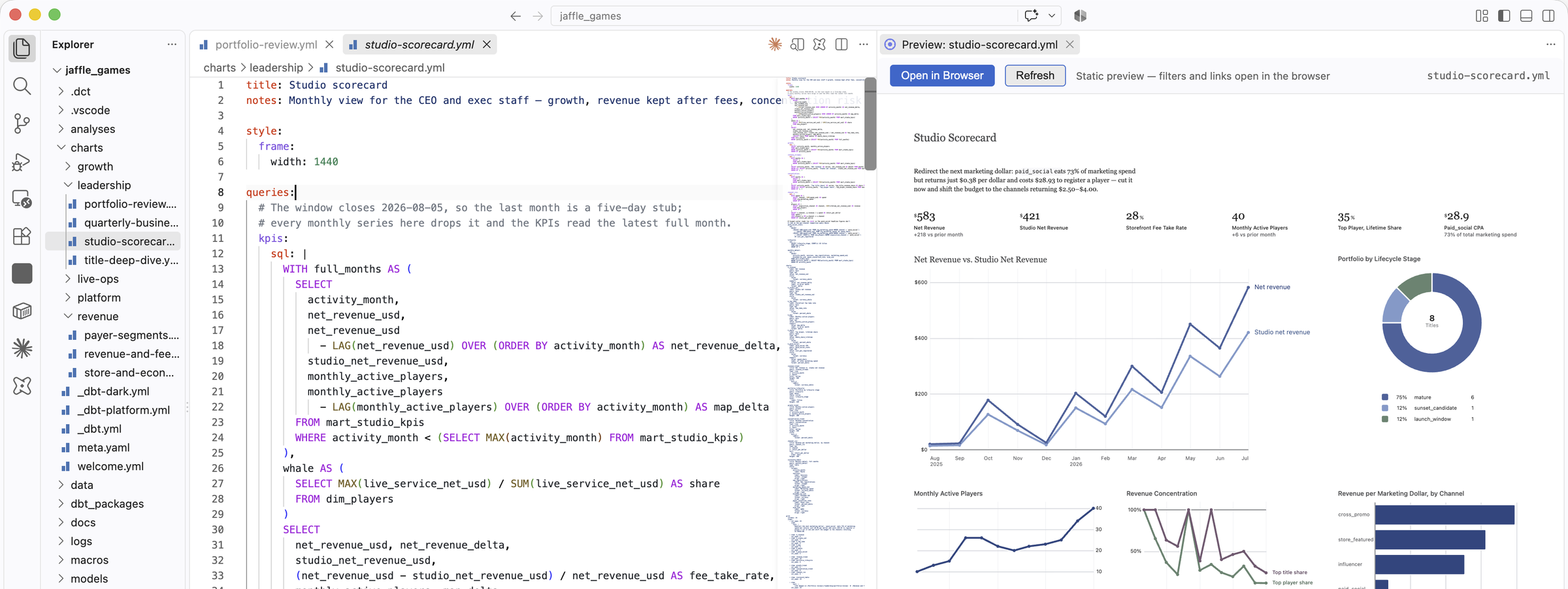The image size is (1568, 589).
Task: Click the jaffle_games command center search field
Action: coord(784,16)
